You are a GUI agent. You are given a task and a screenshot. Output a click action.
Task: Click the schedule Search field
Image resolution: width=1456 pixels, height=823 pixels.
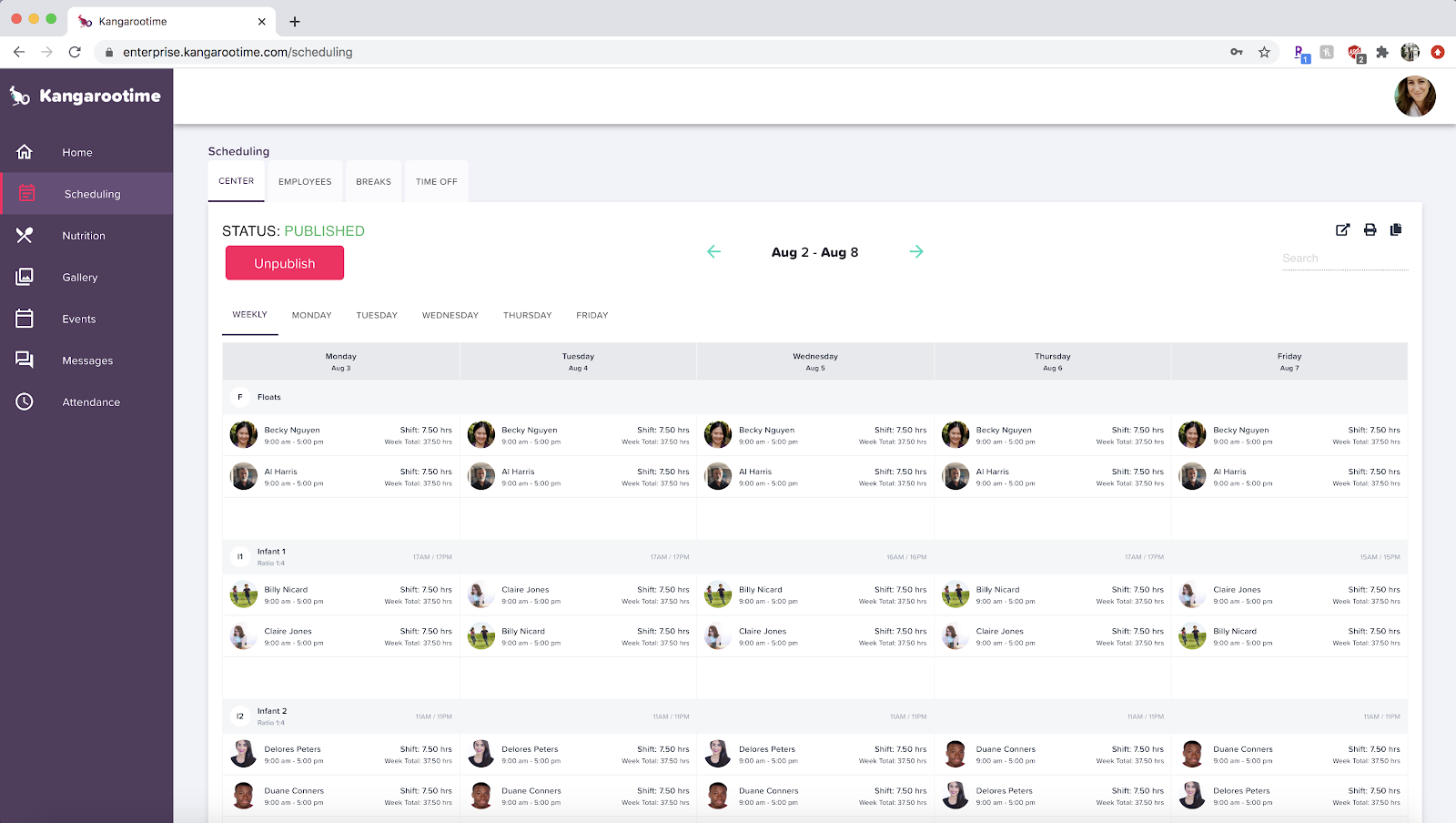1344,259
